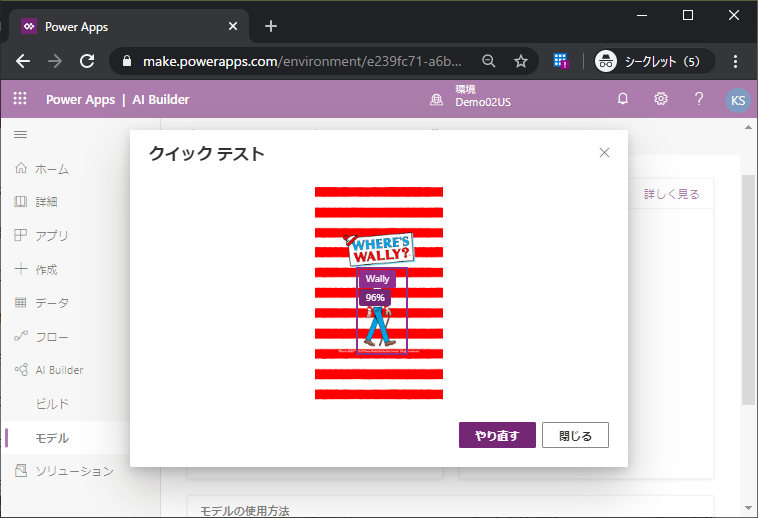Screen dimensions: 758x518
Task: Maximize the browser window
Action: pyautogui.click(x=688, y=15)
